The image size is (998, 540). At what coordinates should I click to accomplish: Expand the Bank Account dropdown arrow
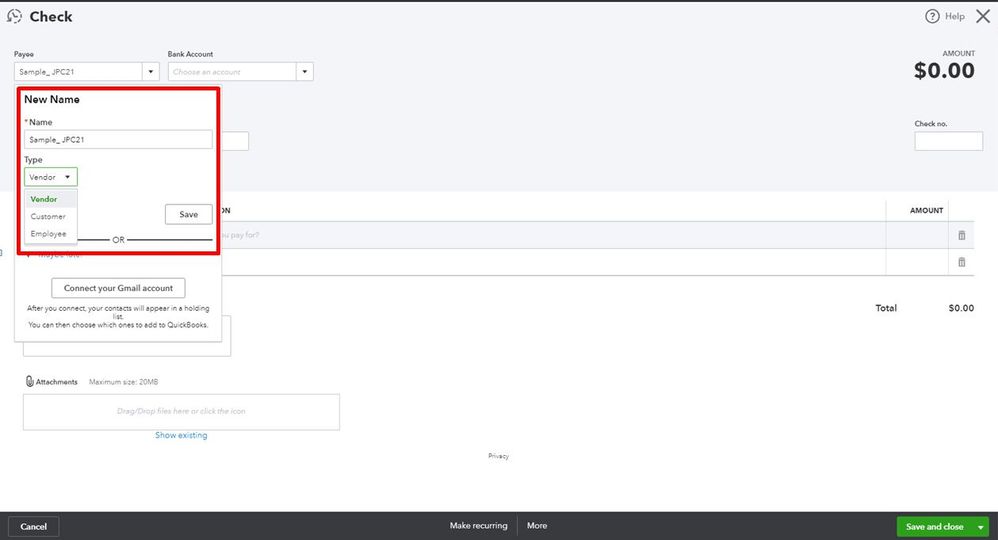point(305,71)
